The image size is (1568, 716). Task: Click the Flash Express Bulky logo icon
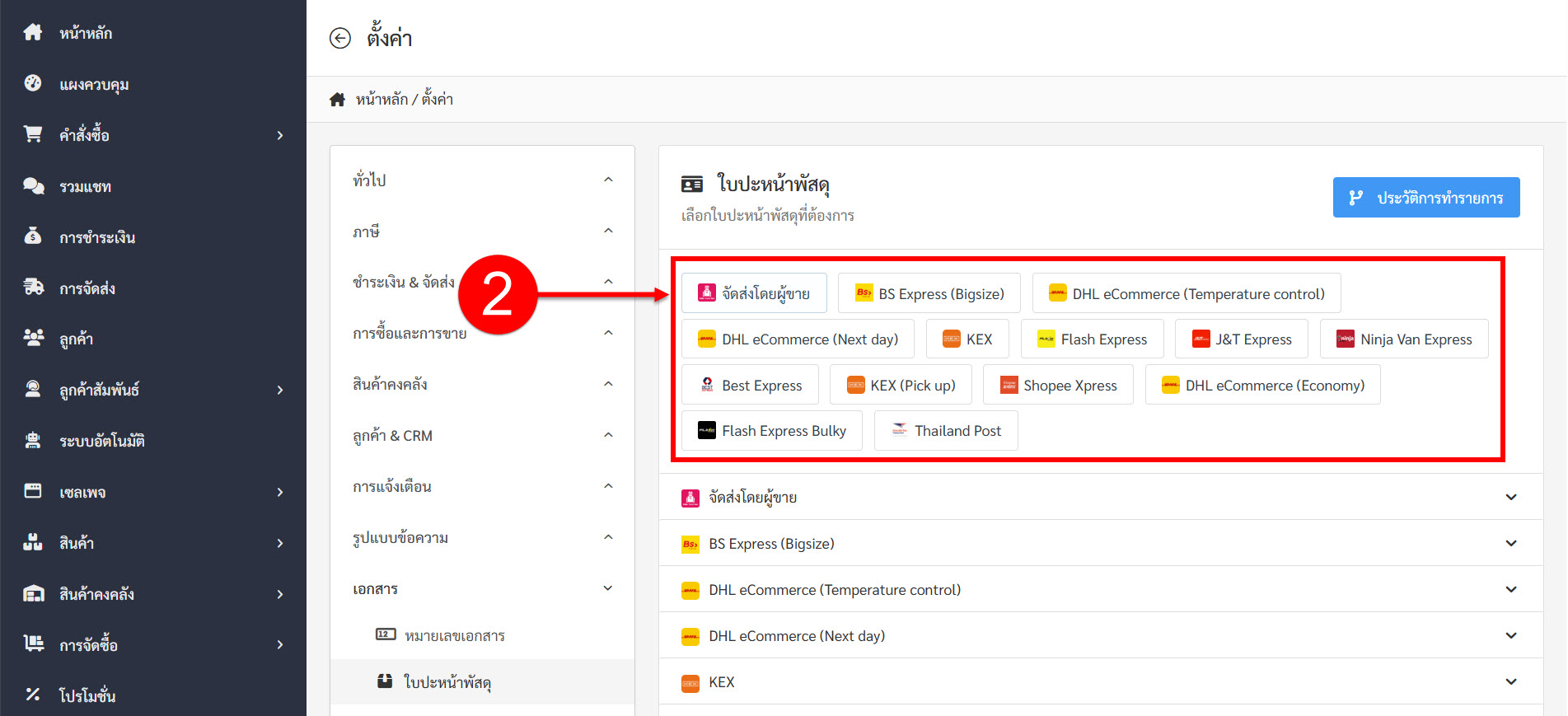(x=707, y=430)
